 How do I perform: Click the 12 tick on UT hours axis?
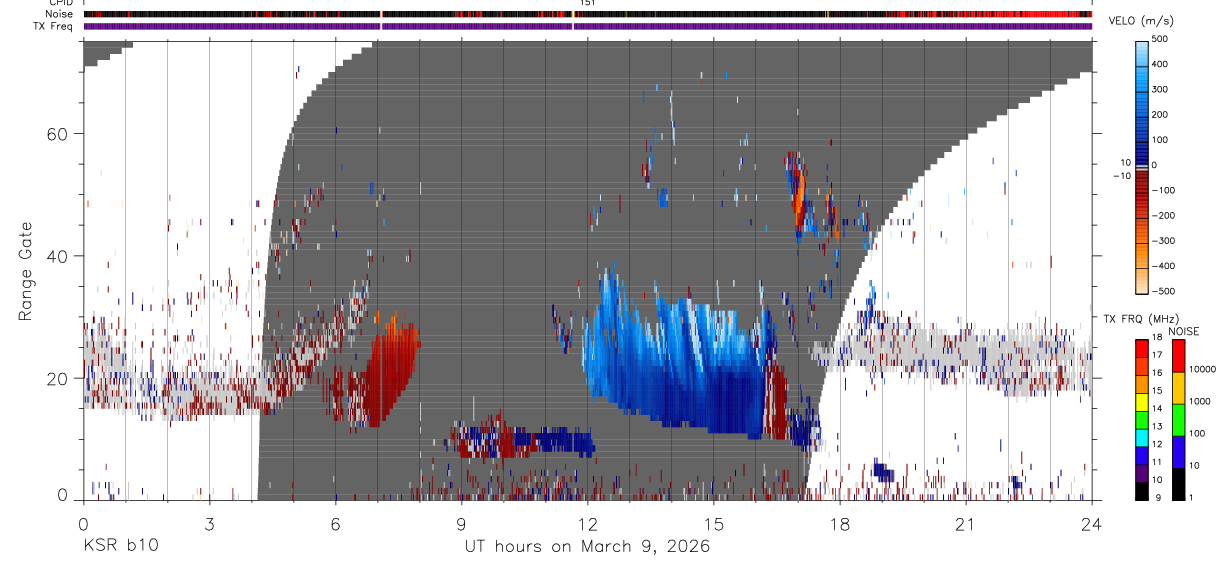coord(588,524)
